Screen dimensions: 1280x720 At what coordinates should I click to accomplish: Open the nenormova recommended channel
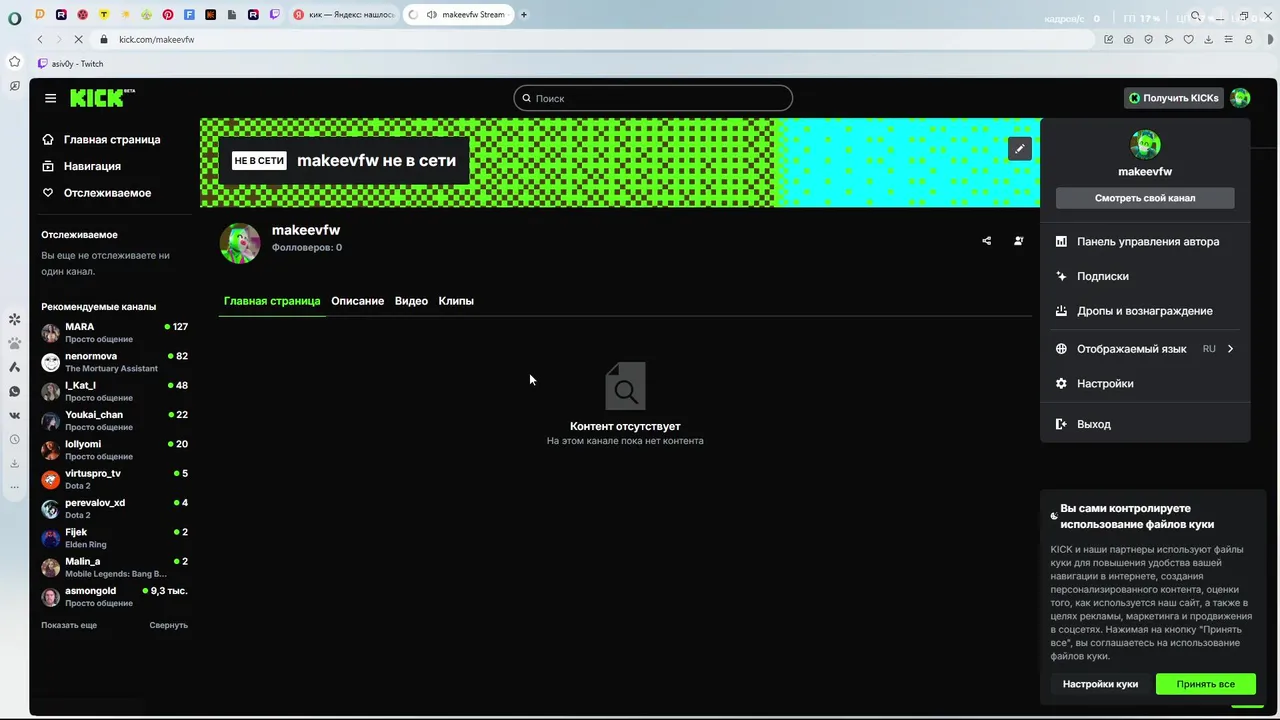114,362
